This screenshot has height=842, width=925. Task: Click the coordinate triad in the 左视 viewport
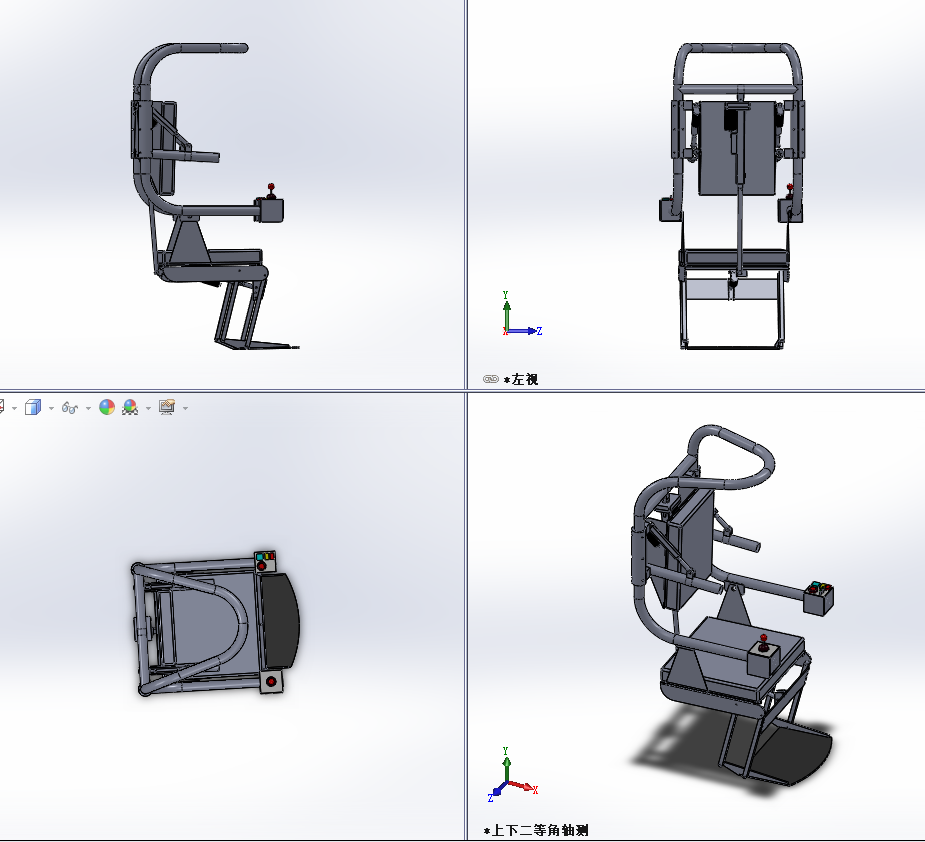point(521,314)
